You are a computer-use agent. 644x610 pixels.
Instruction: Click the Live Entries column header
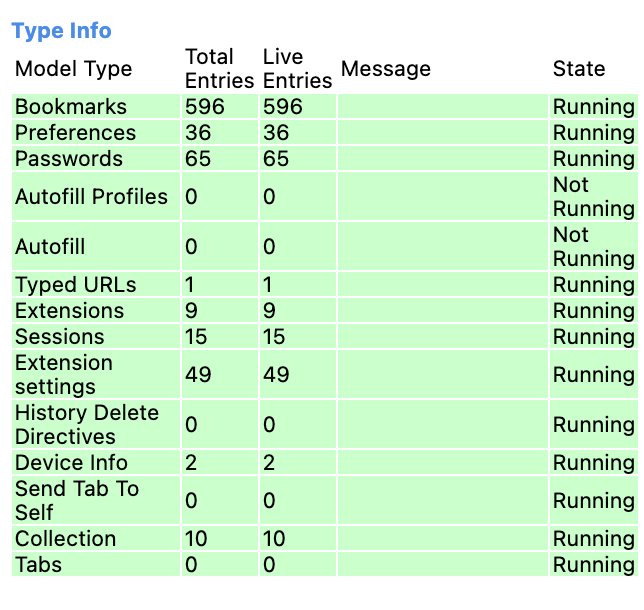coord(297,69)
